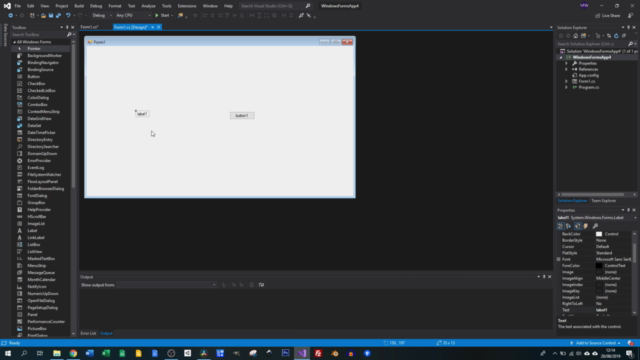Click the Properties button icon in Properties panel
640x360 pixels.
[577, 226]
